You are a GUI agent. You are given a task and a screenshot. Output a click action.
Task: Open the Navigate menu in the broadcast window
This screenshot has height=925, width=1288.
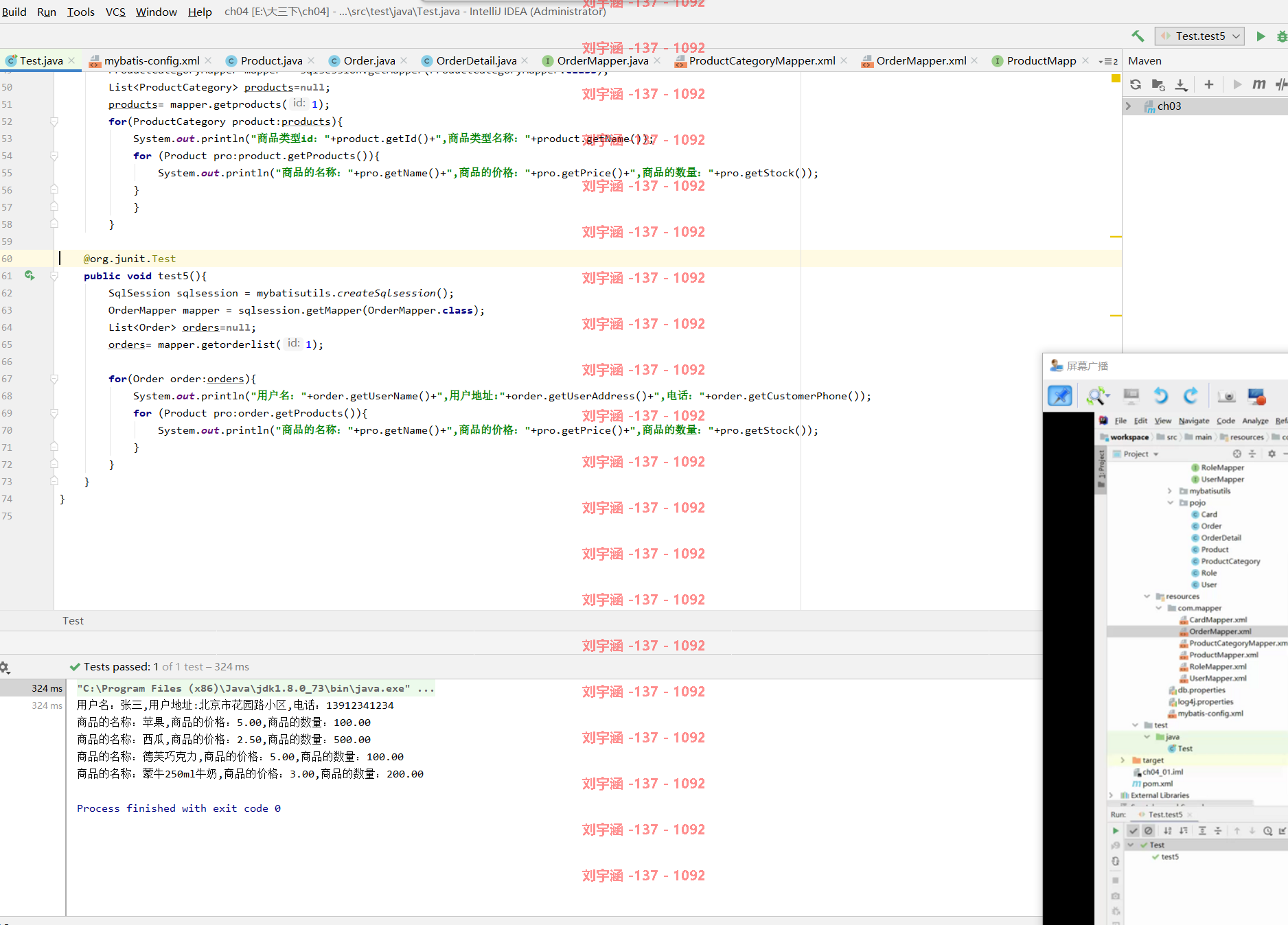click(x=1194, y=421)
